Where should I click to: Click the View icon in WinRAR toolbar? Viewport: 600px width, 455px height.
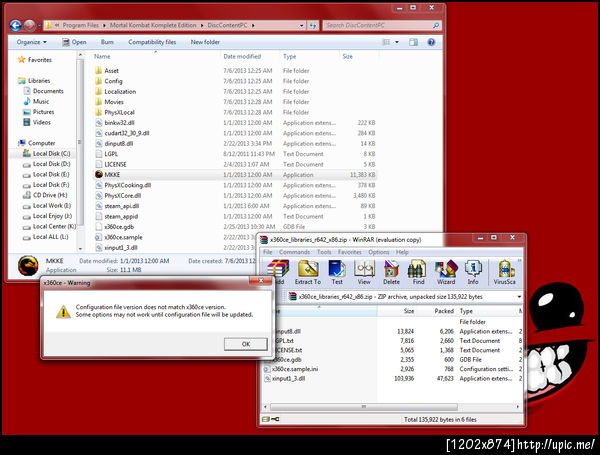click(364, 272)
